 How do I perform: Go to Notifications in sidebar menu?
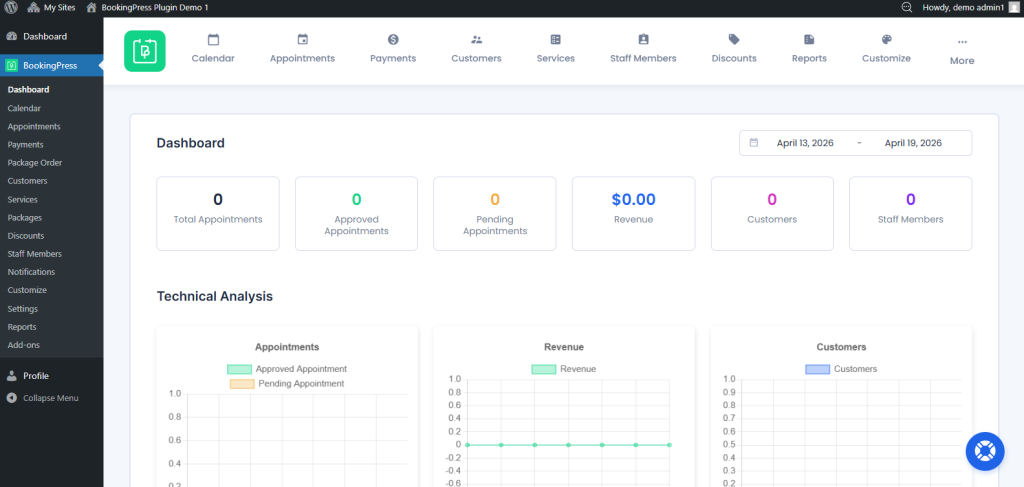pos(31,272)
